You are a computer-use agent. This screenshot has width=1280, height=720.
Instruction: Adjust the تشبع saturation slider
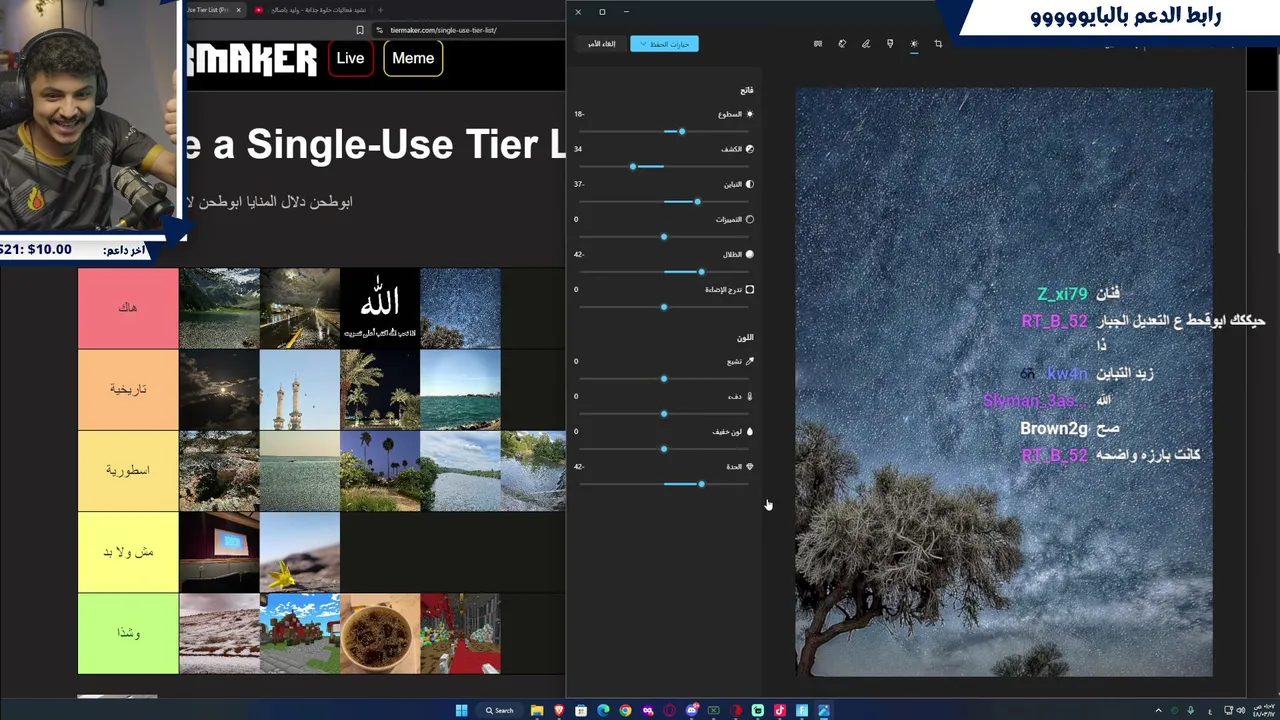pyautogui.click(x=664, y=378)
